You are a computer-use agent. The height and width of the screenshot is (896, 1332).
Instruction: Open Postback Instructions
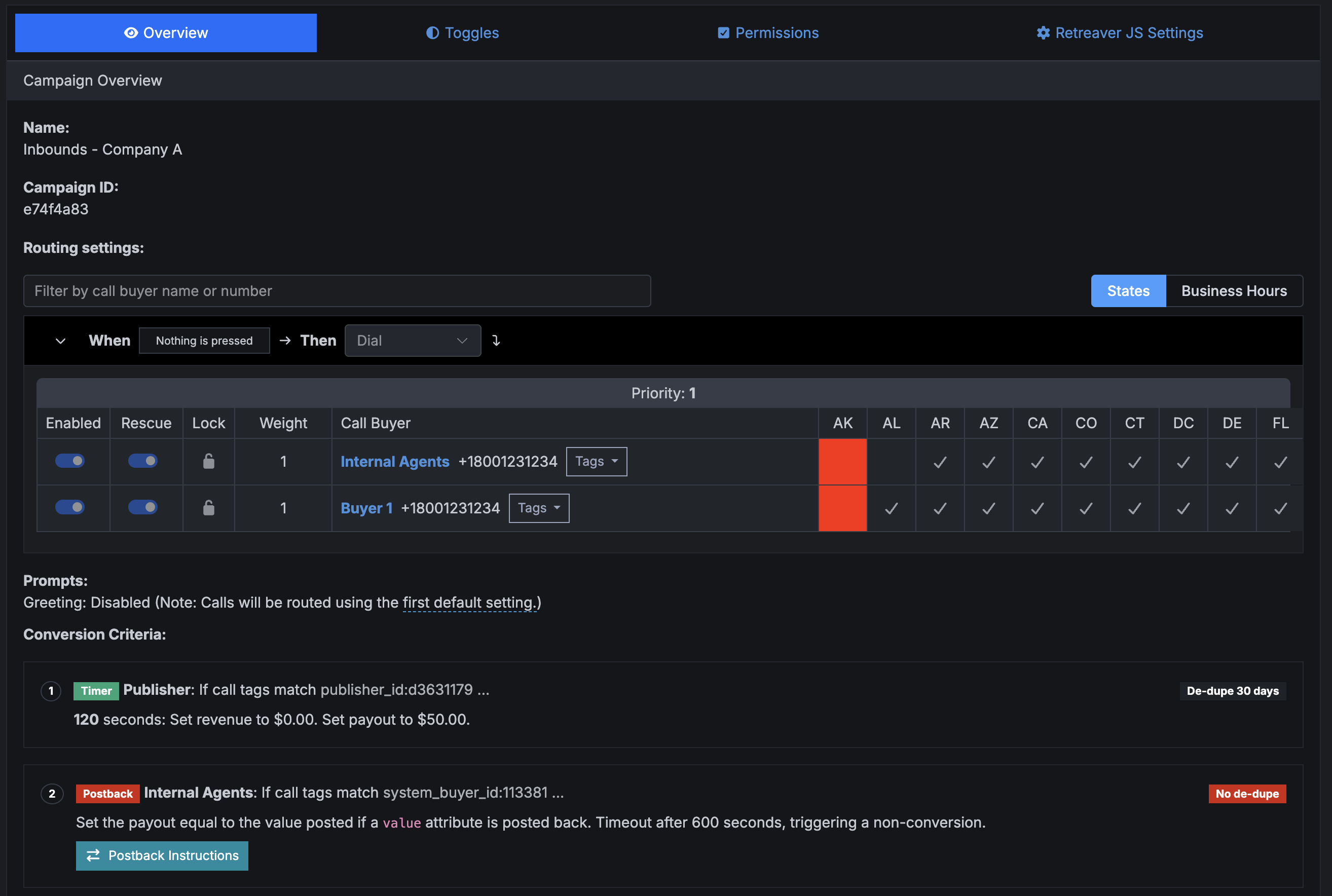162,855
